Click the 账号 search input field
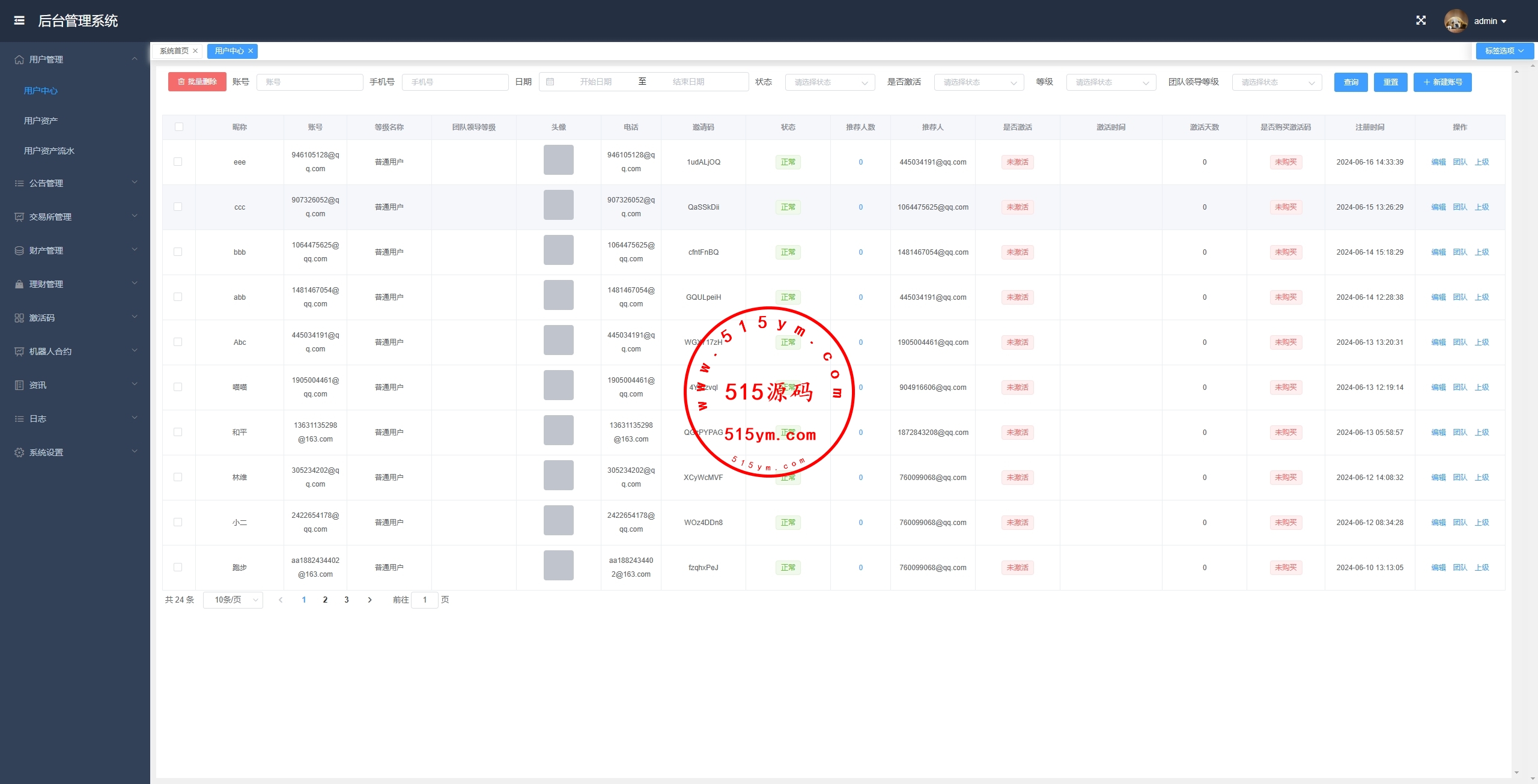This screenshot has width=1538, height=784. 309,82
